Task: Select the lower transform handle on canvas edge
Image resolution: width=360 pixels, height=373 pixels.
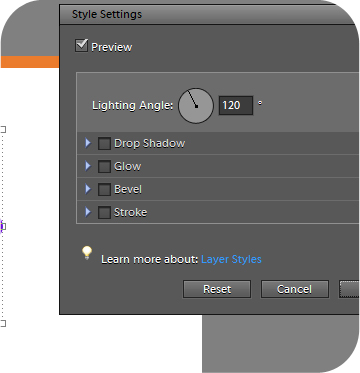Action: pos(3,323)
